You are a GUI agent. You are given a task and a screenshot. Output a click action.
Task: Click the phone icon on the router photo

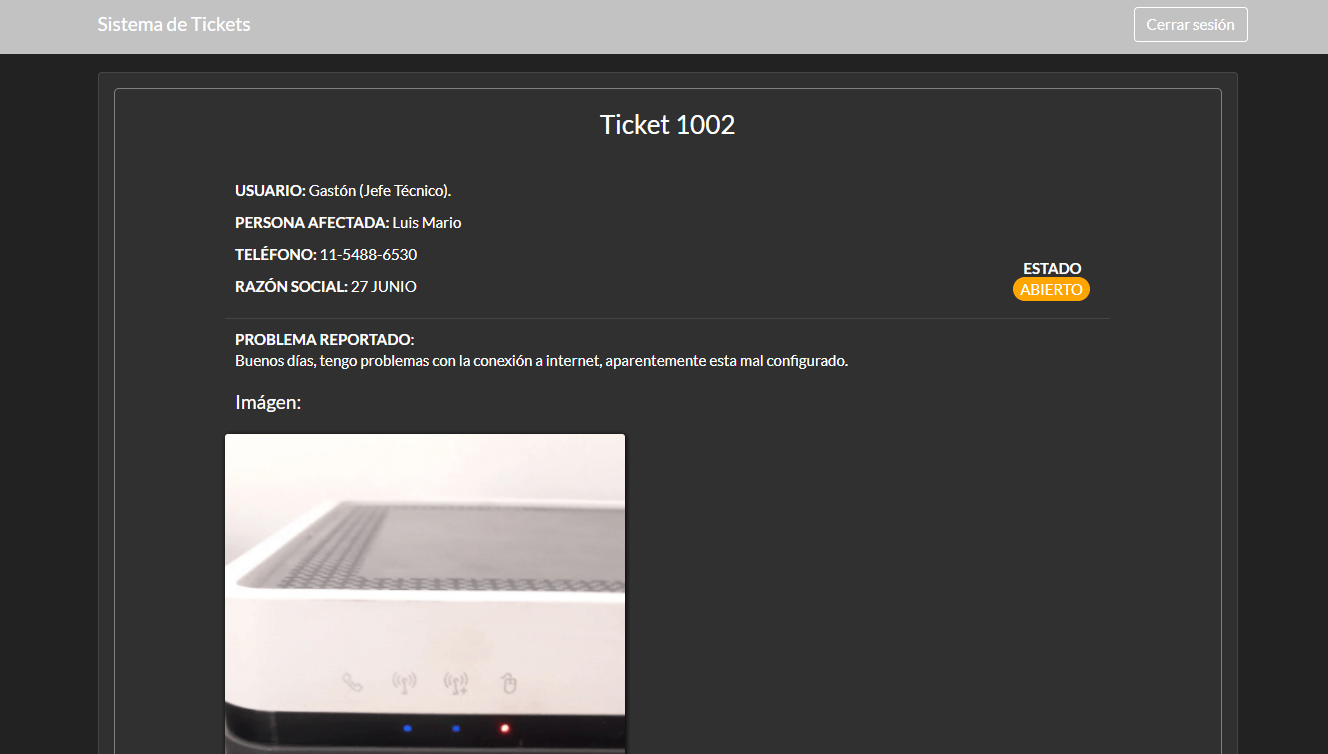[352, 683]
